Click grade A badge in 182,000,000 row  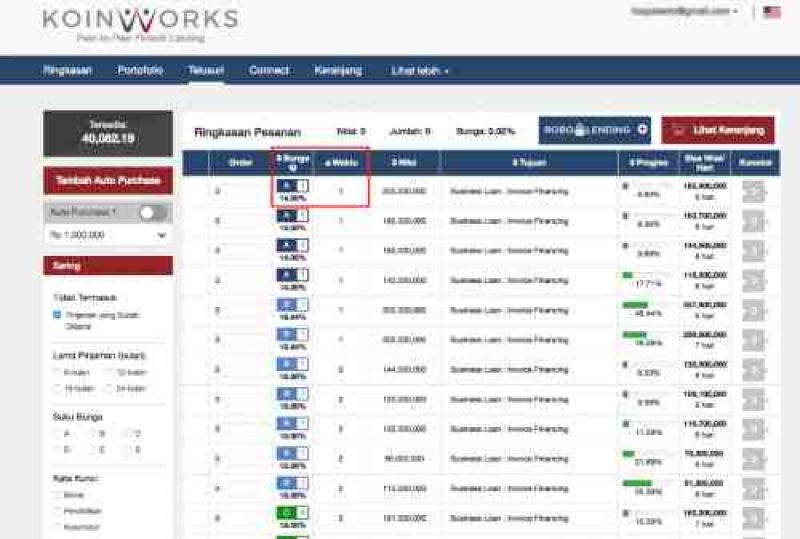click(x=292, y=216)
